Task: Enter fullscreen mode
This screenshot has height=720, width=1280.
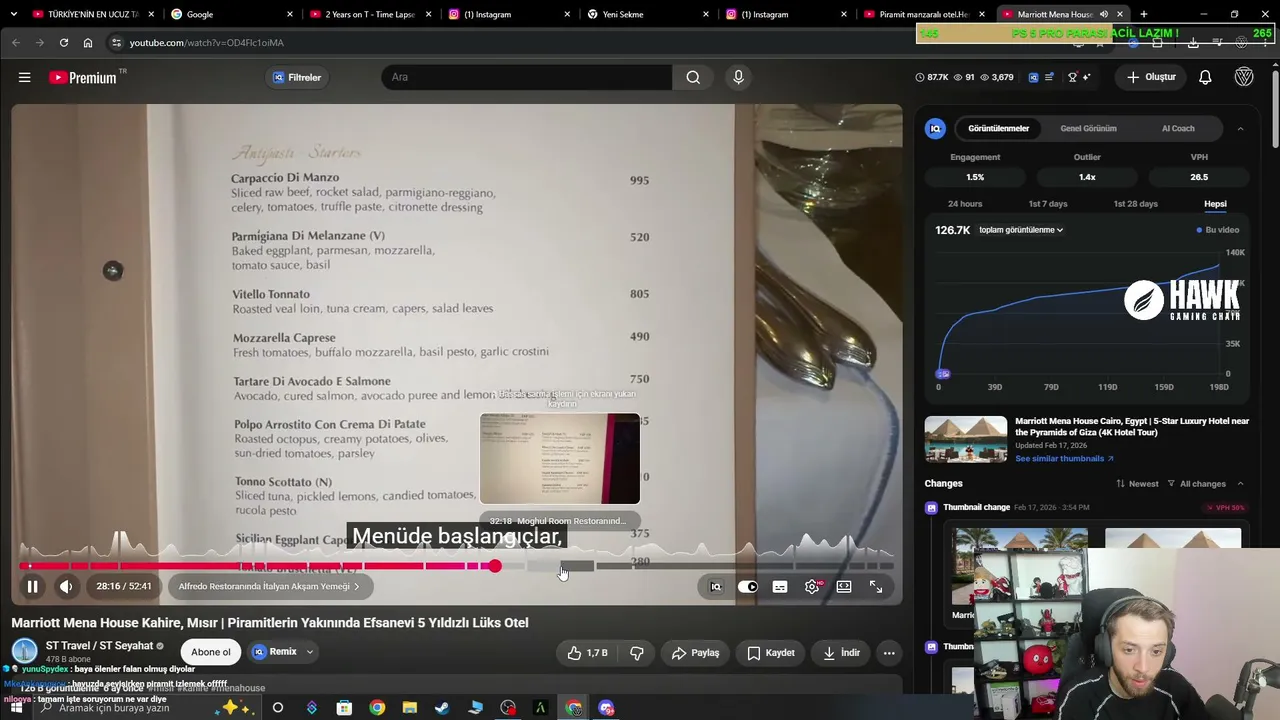Action: click(876, 587)
